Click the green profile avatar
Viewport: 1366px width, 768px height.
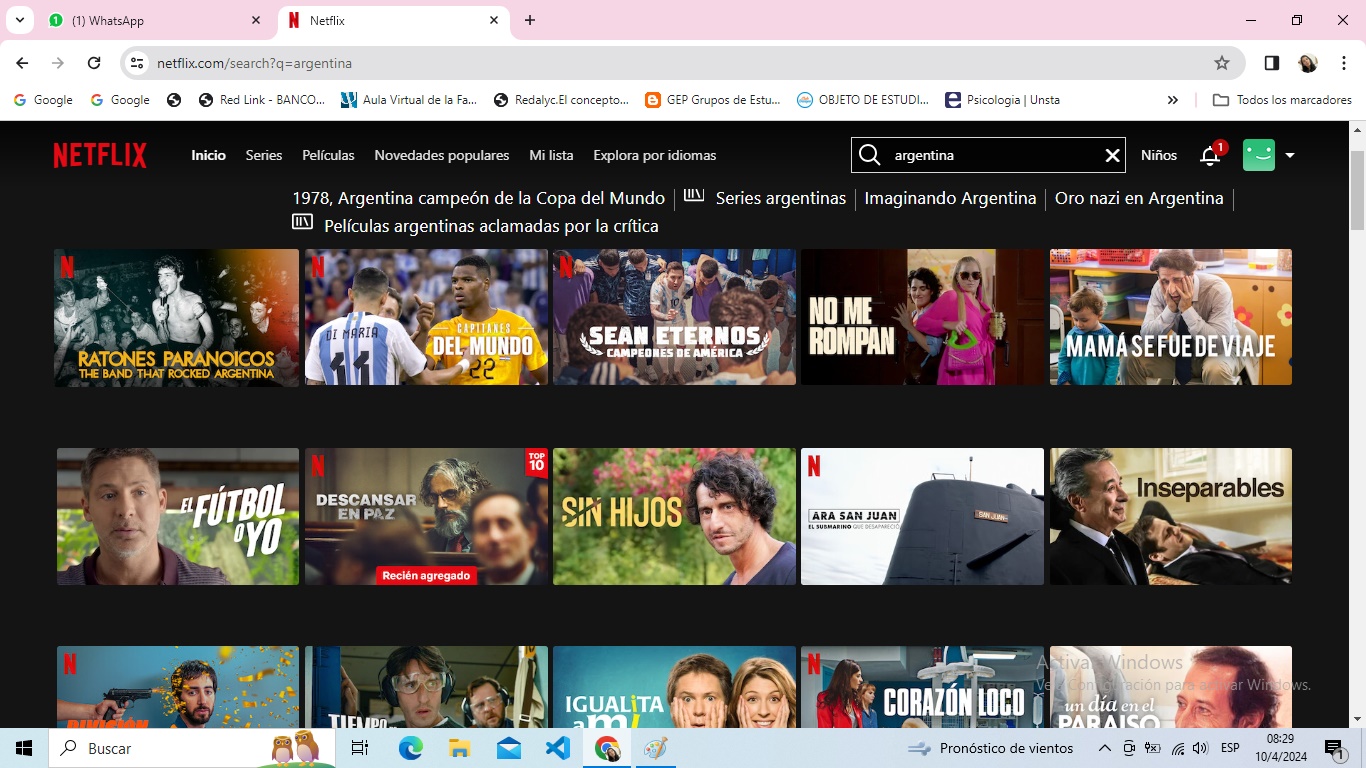coord(1259,155)
